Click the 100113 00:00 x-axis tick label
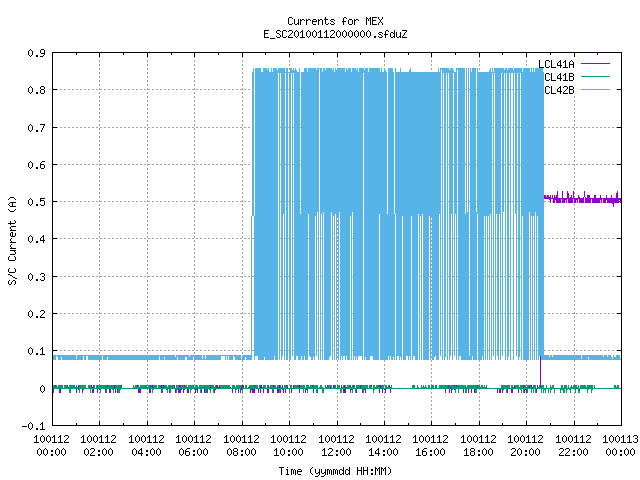The image size is (640, 480). (620, 446)
